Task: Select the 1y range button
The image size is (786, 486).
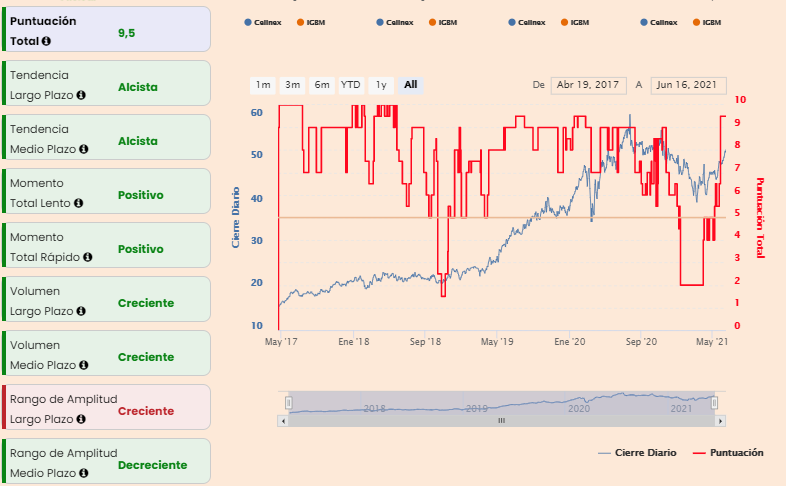Action: [x=381, y=85]
